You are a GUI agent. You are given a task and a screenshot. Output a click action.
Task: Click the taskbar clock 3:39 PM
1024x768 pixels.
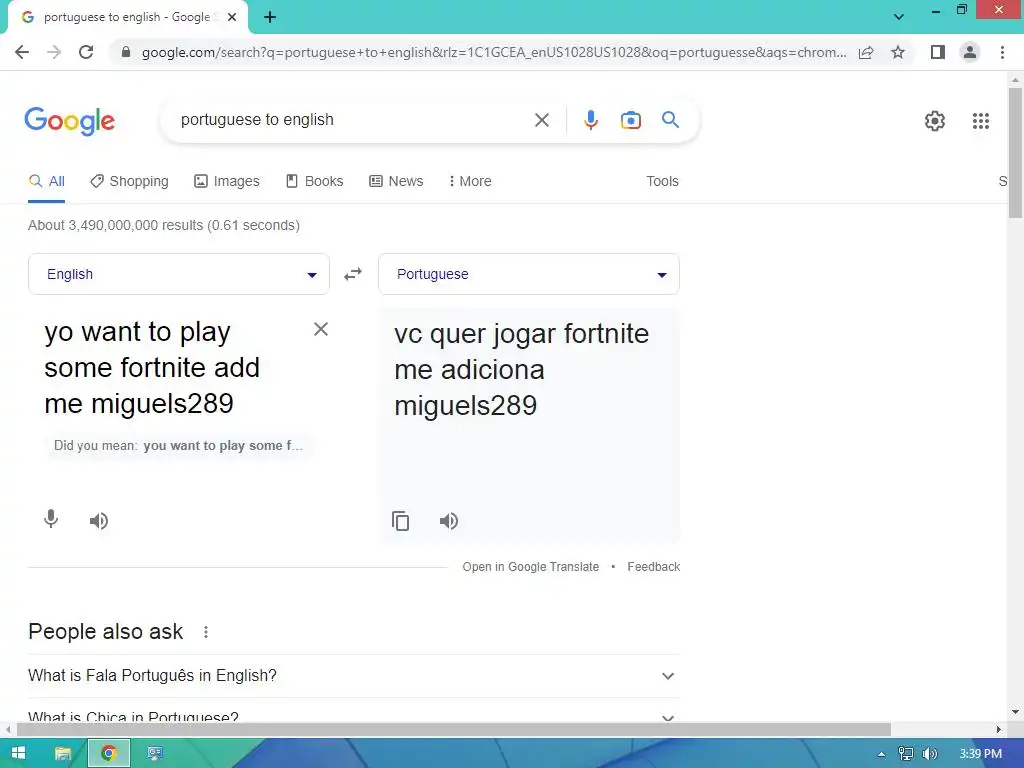pyautogui.click(x=980, y=754)
